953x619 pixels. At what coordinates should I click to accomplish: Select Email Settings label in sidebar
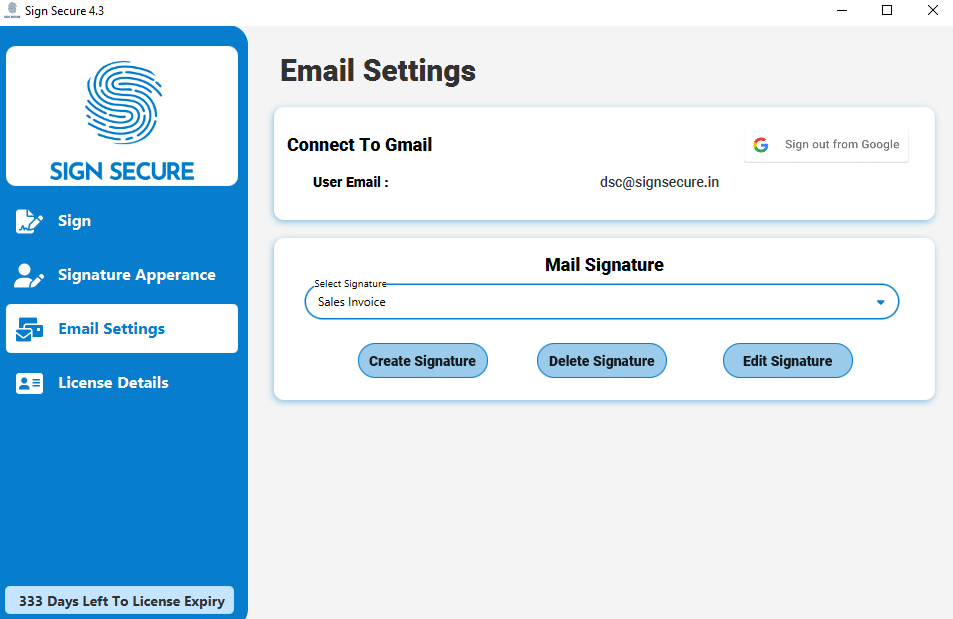click(111, 328)
